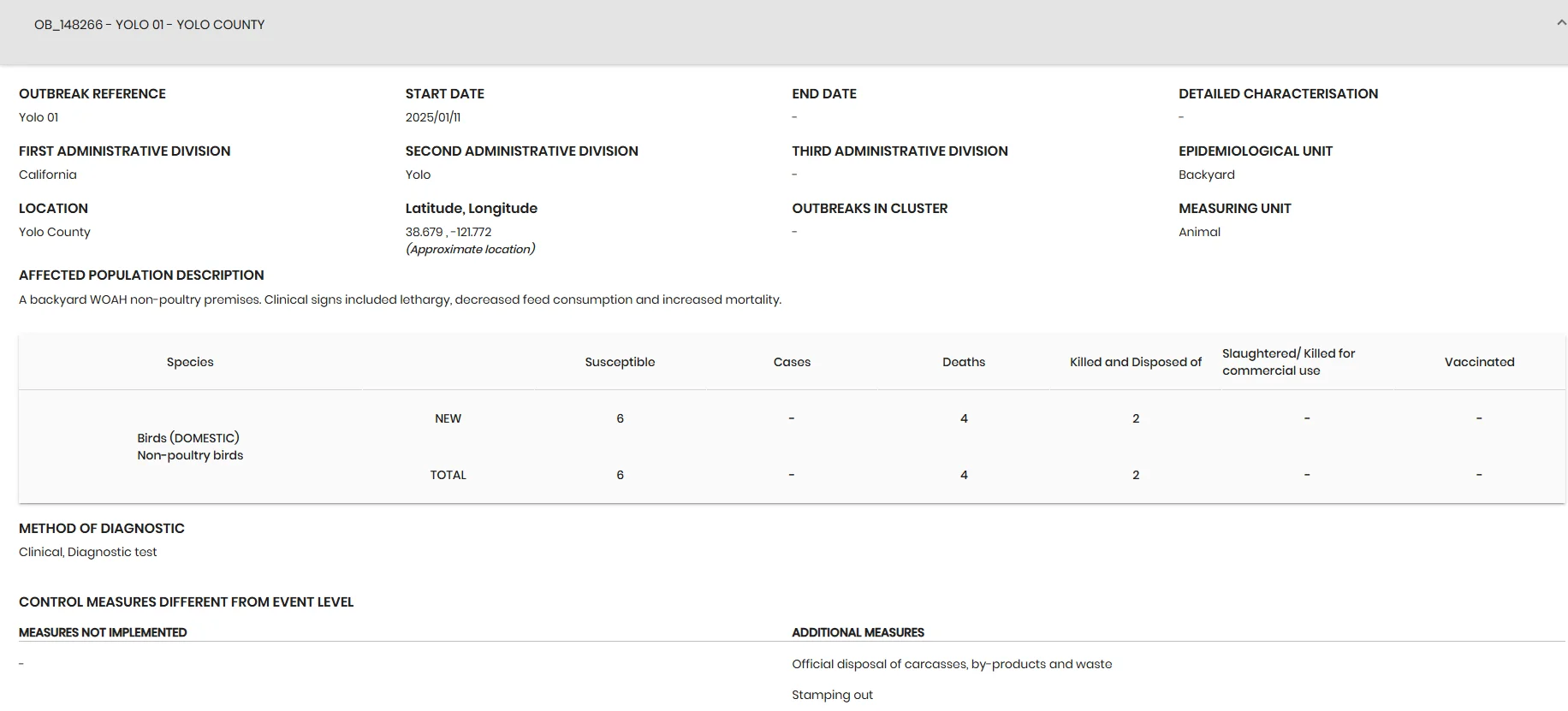Screen dimensions: 1568x711
Task: Select the TOTAL row label
Action: [x=448, y=475]
